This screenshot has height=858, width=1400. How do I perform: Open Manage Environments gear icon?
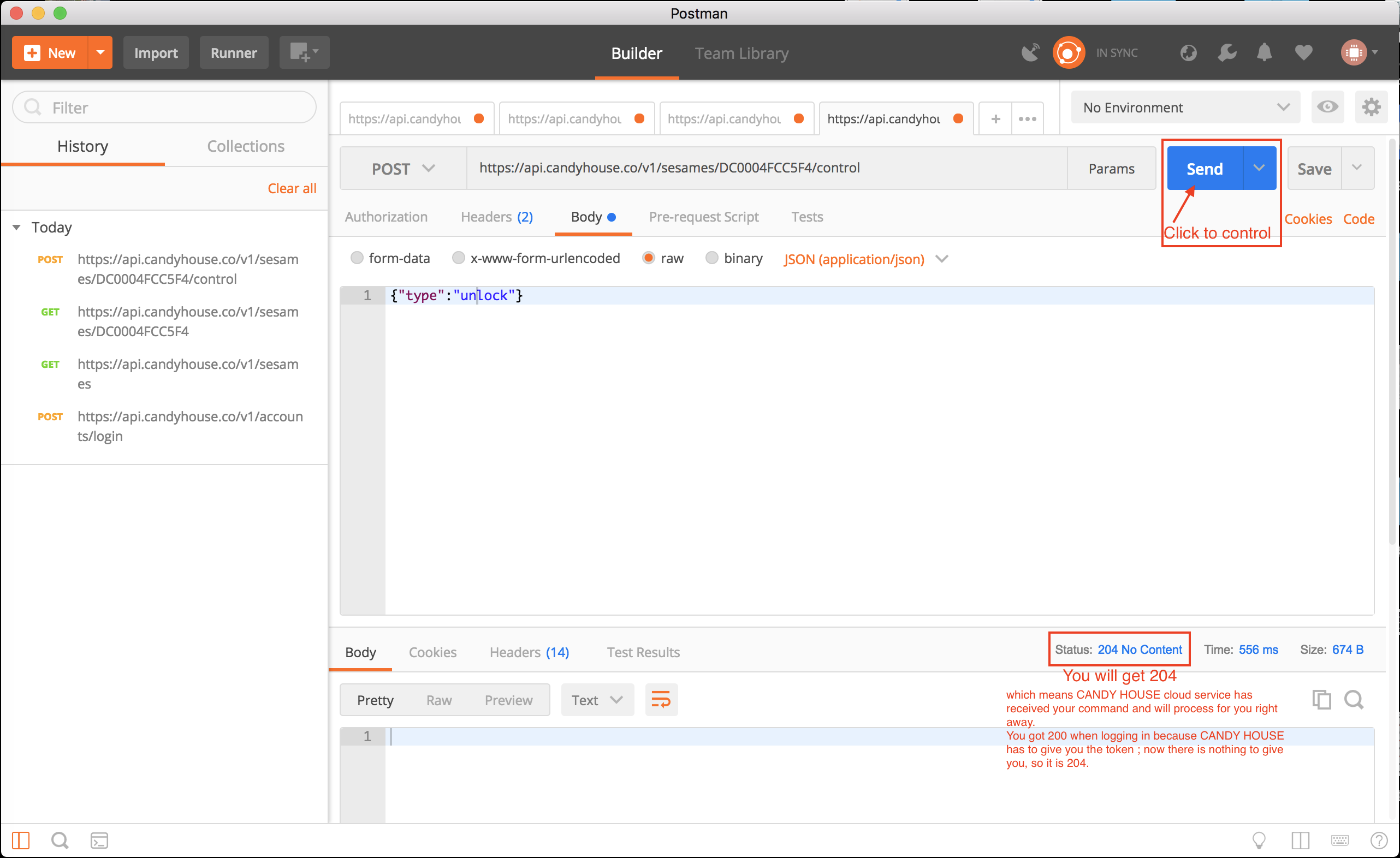1371,107
